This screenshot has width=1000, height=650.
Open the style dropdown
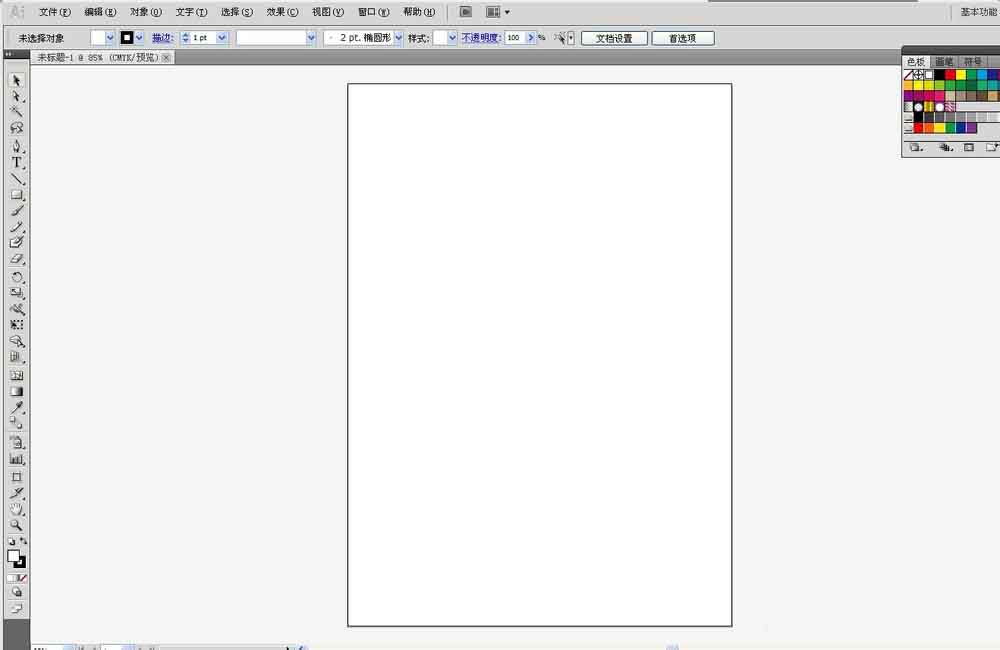click(x=452, y=38)
